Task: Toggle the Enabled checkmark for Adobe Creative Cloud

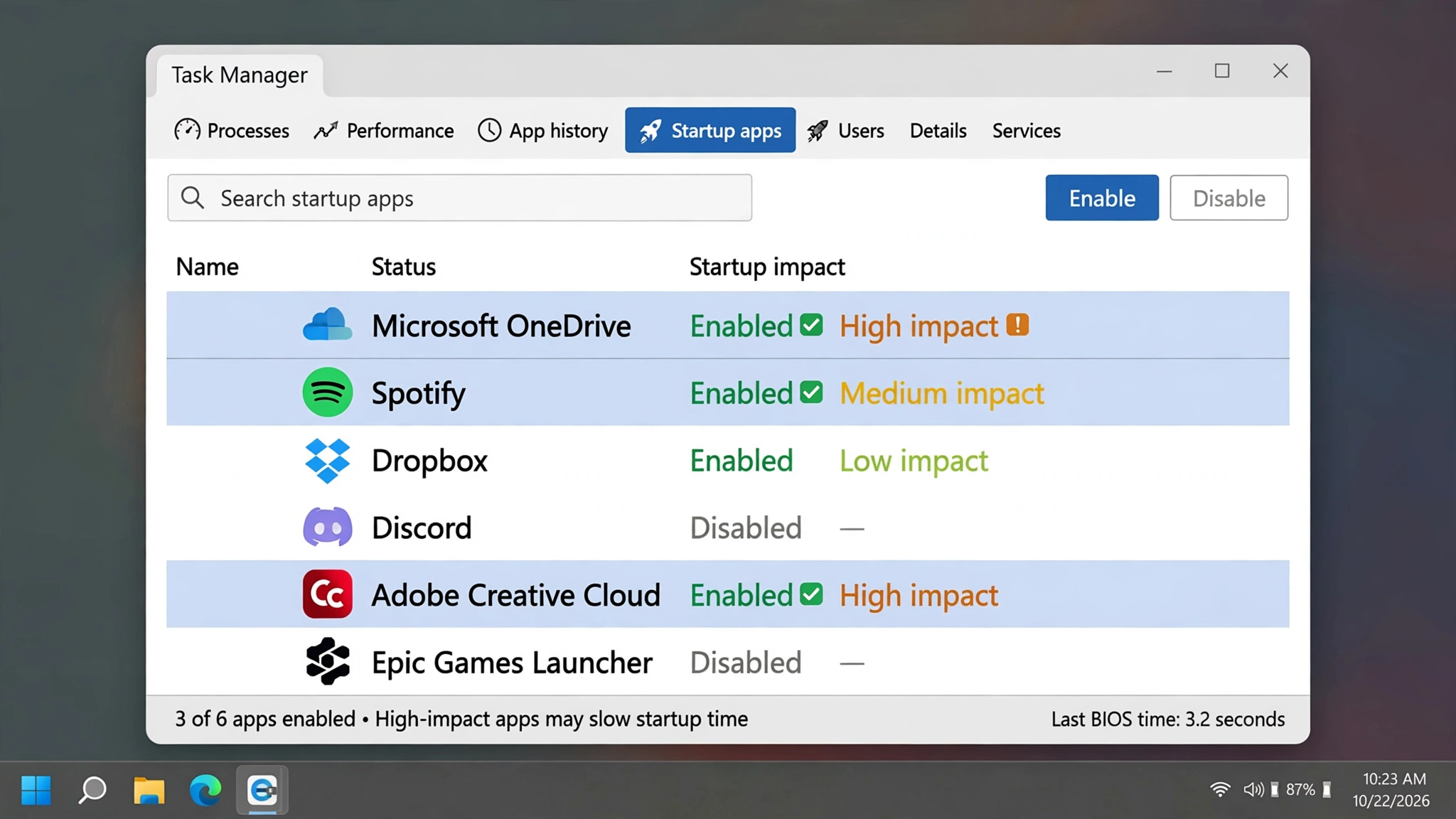Action: pos(811,594)
